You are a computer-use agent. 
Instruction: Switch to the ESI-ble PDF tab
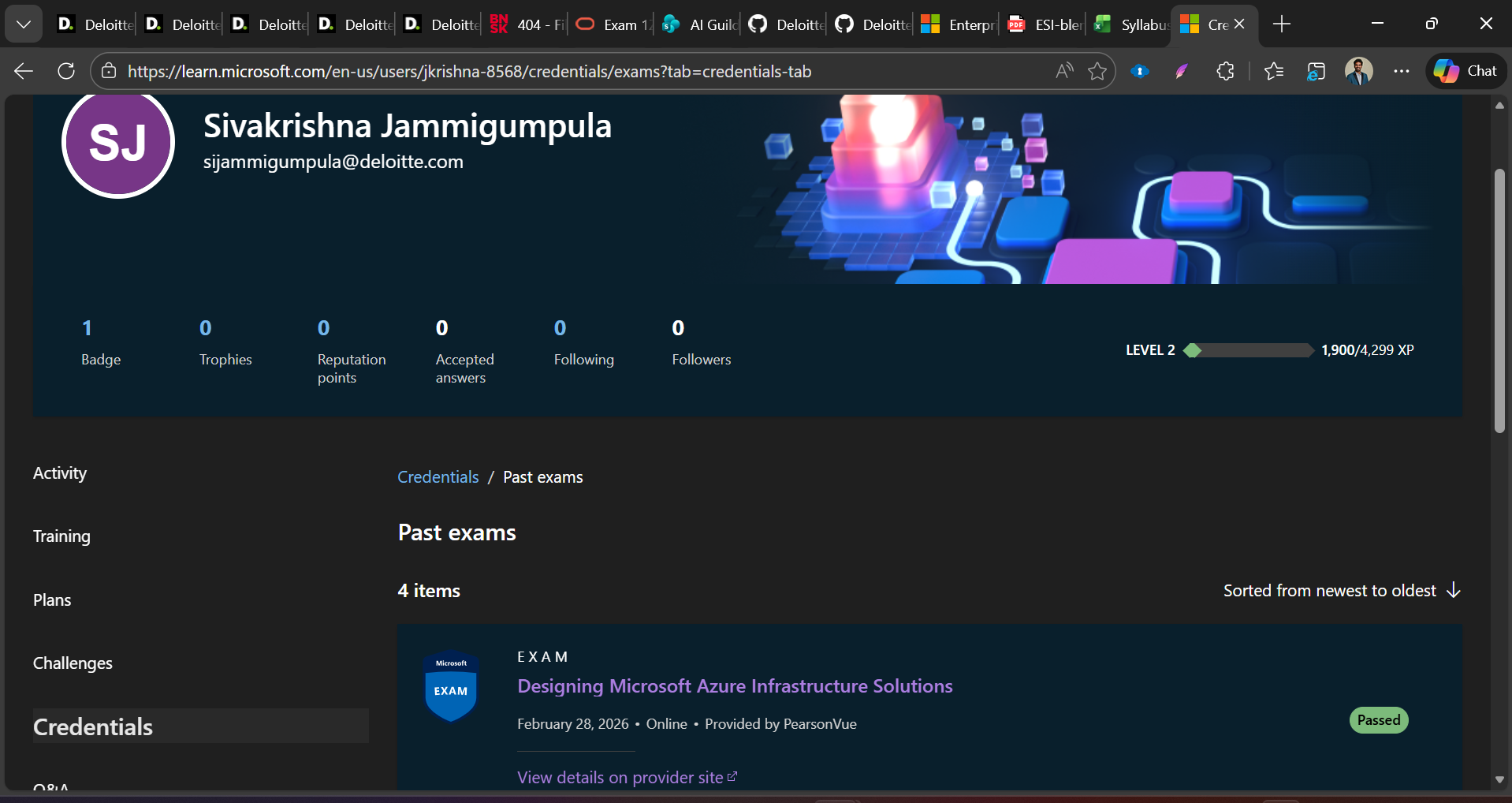click(1045, 24)
